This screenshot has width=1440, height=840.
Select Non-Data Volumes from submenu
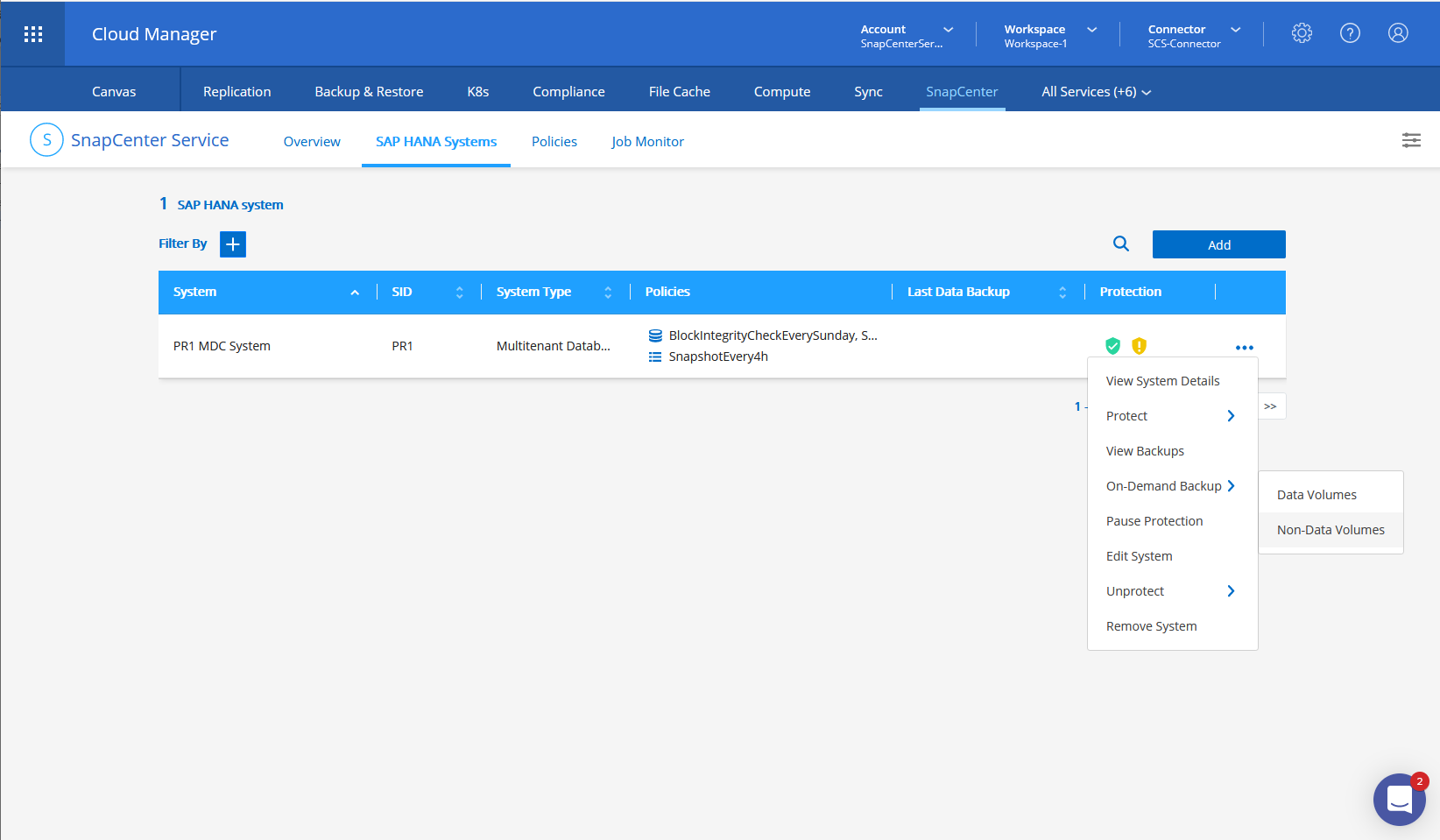[x=1331, y=530]
